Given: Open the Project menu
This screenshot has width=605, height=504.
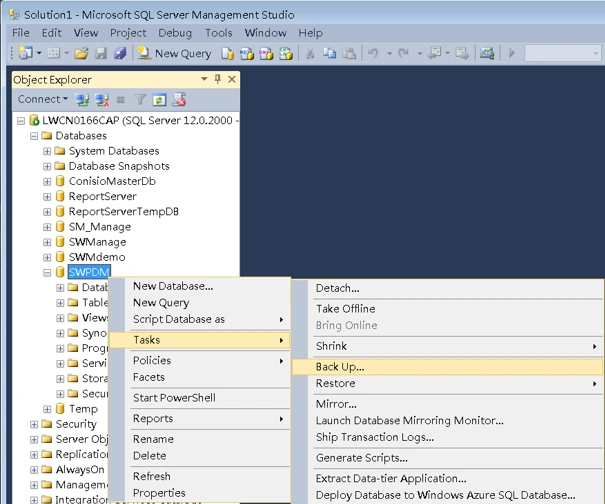Looking at the screenshot, I should click(128, 33).
